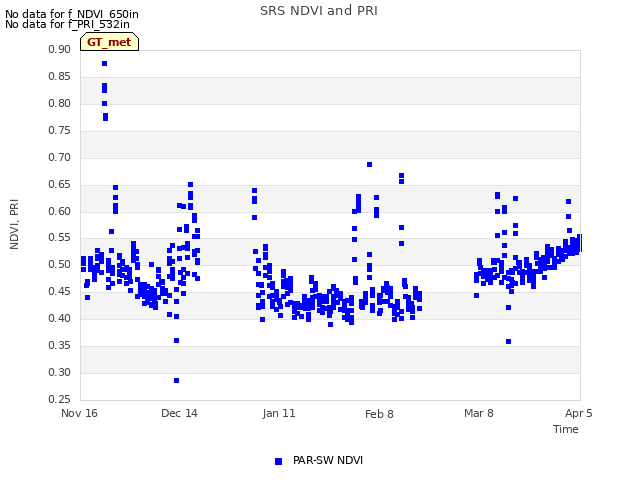Click the 0.35 y-axis tick label
Image resolution: width=640 pixels, height=480 pixels.
(x=60, y=345)
